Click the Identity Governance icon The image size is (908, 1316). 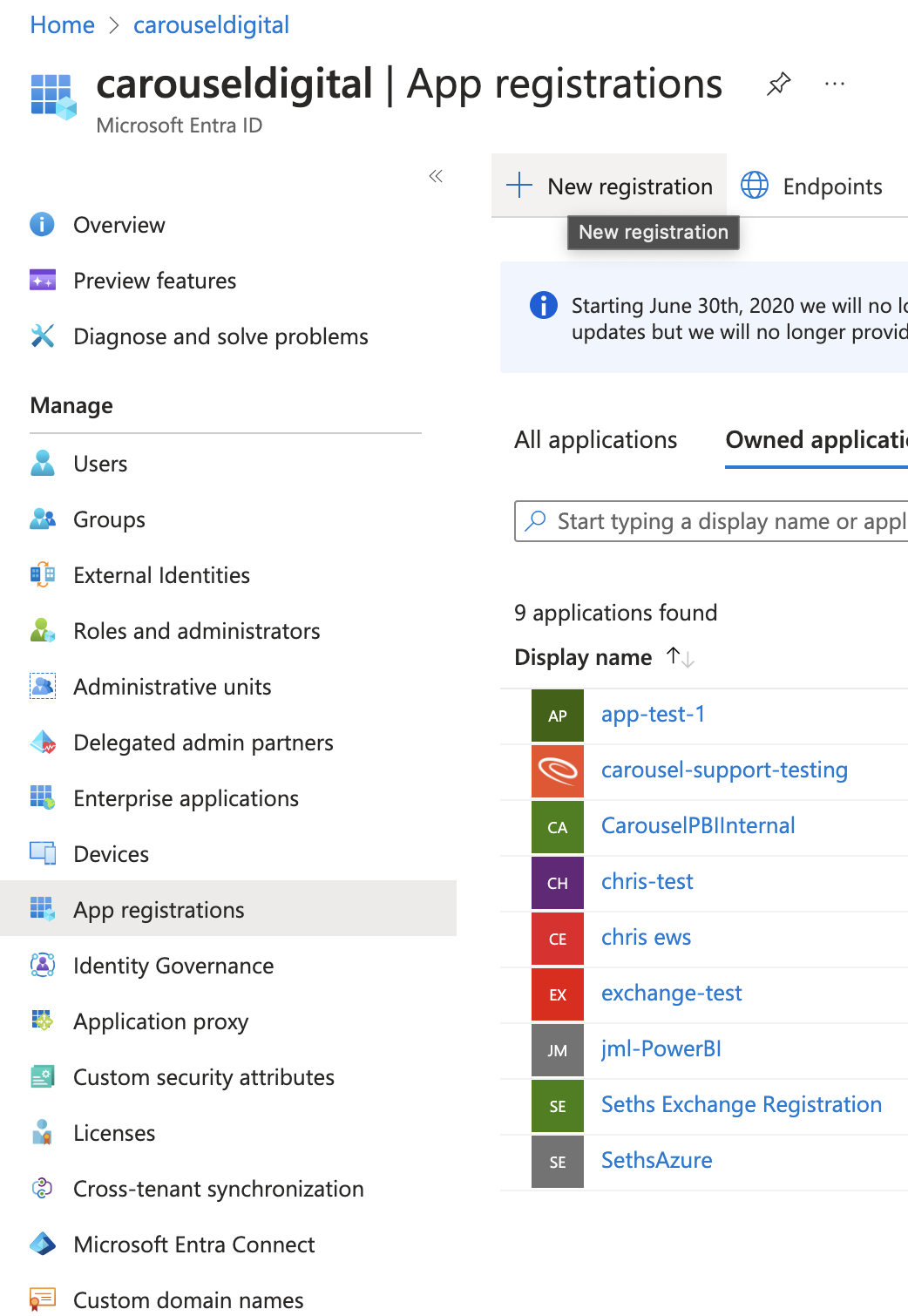[42, 966]
